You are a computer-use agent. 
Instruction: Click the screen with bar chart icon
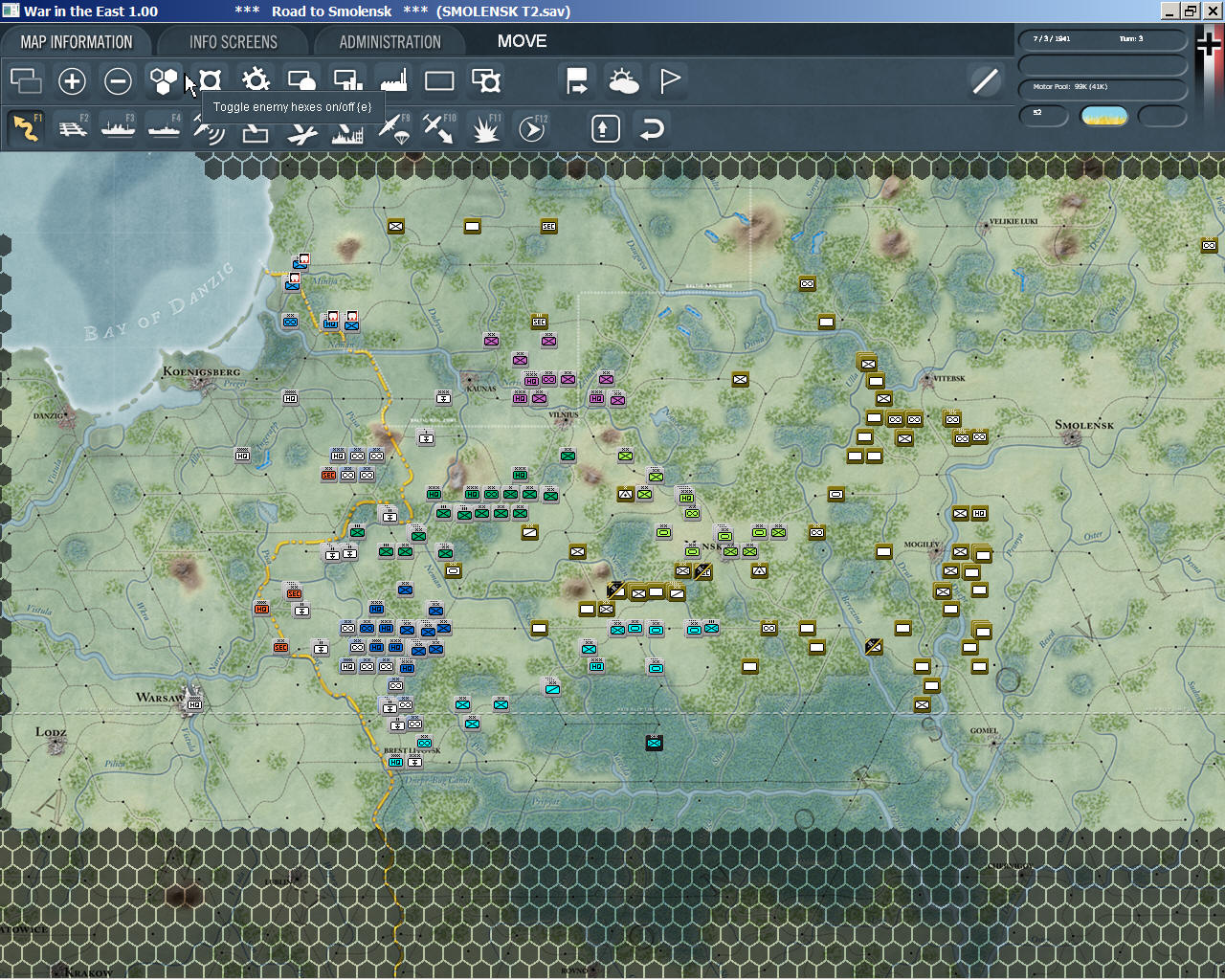[x=347, y=81]
